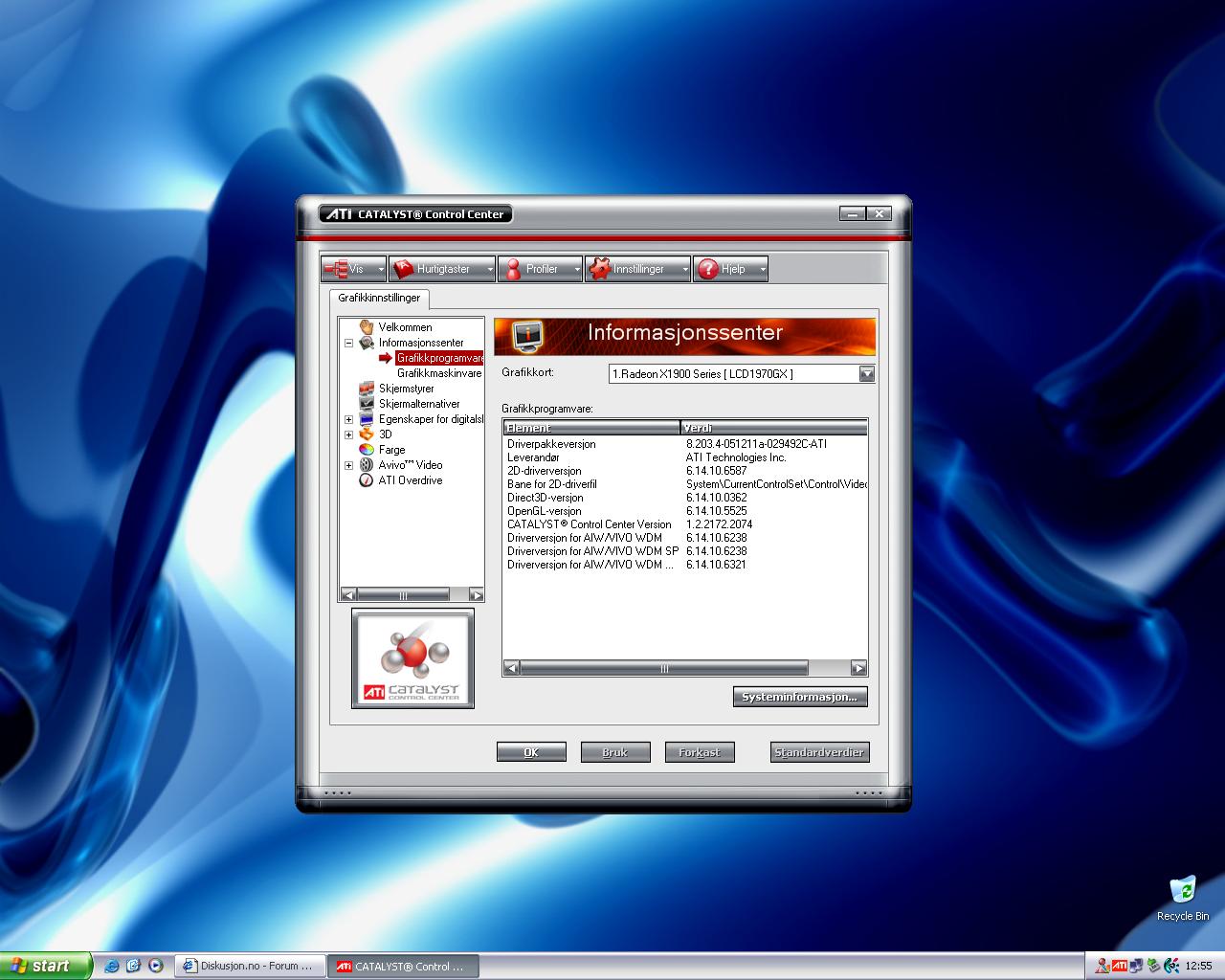The image size is (1225, 980).
Task: Click the 3D cube icon
Action: 366,434
